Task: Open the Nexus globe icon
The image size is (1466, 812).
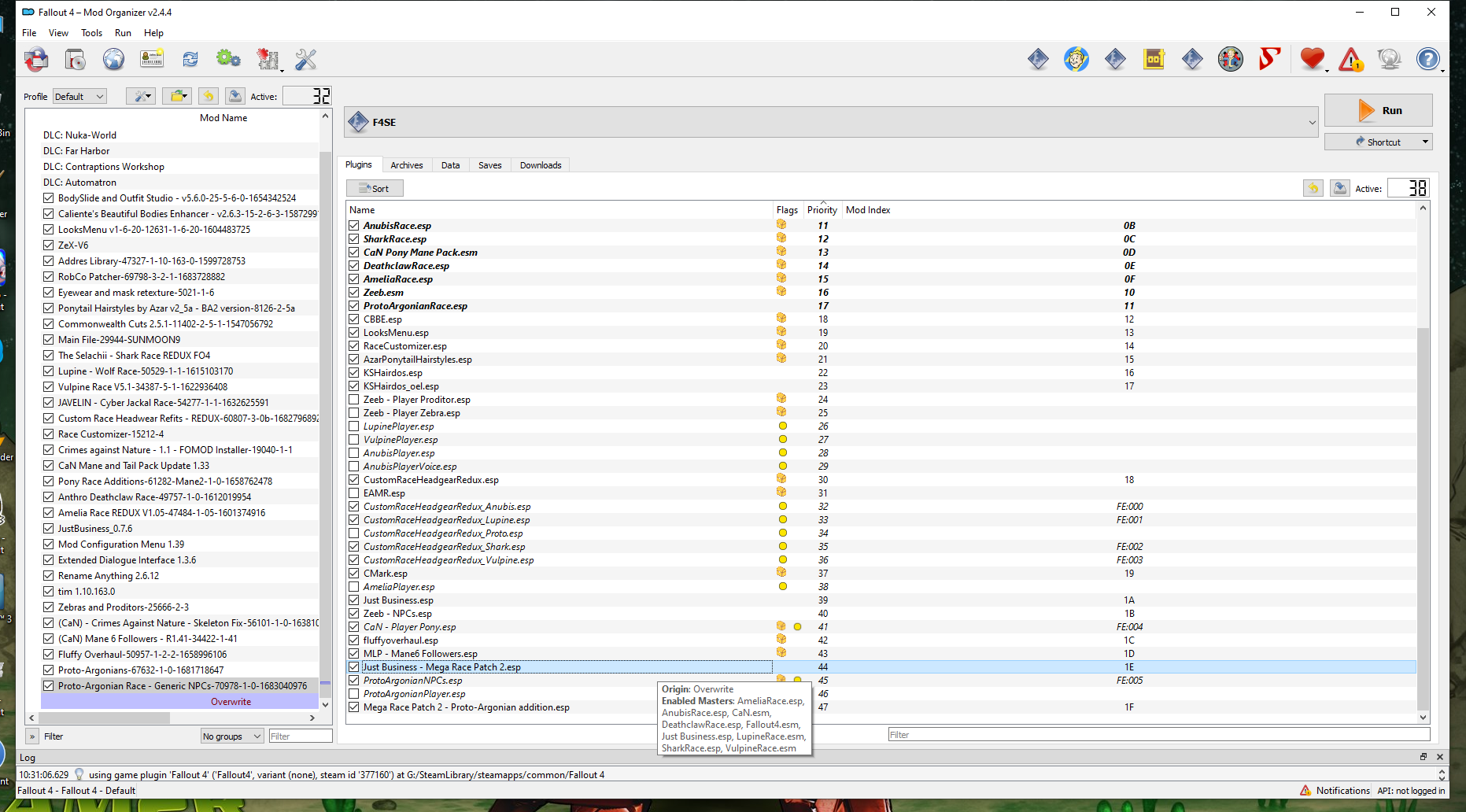Action: [113, 59]
